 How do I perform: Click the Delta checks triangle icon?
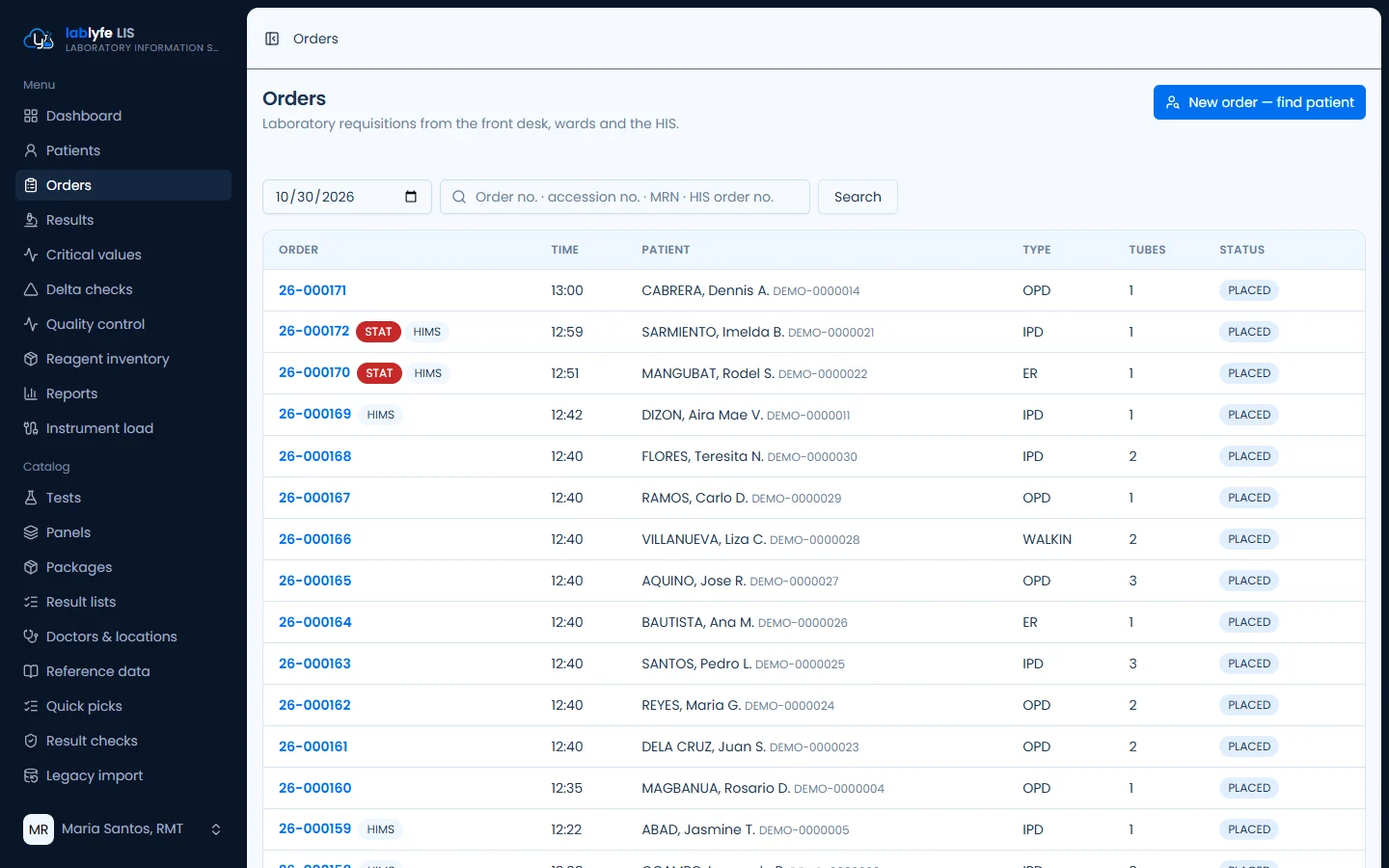coord(31,289)
